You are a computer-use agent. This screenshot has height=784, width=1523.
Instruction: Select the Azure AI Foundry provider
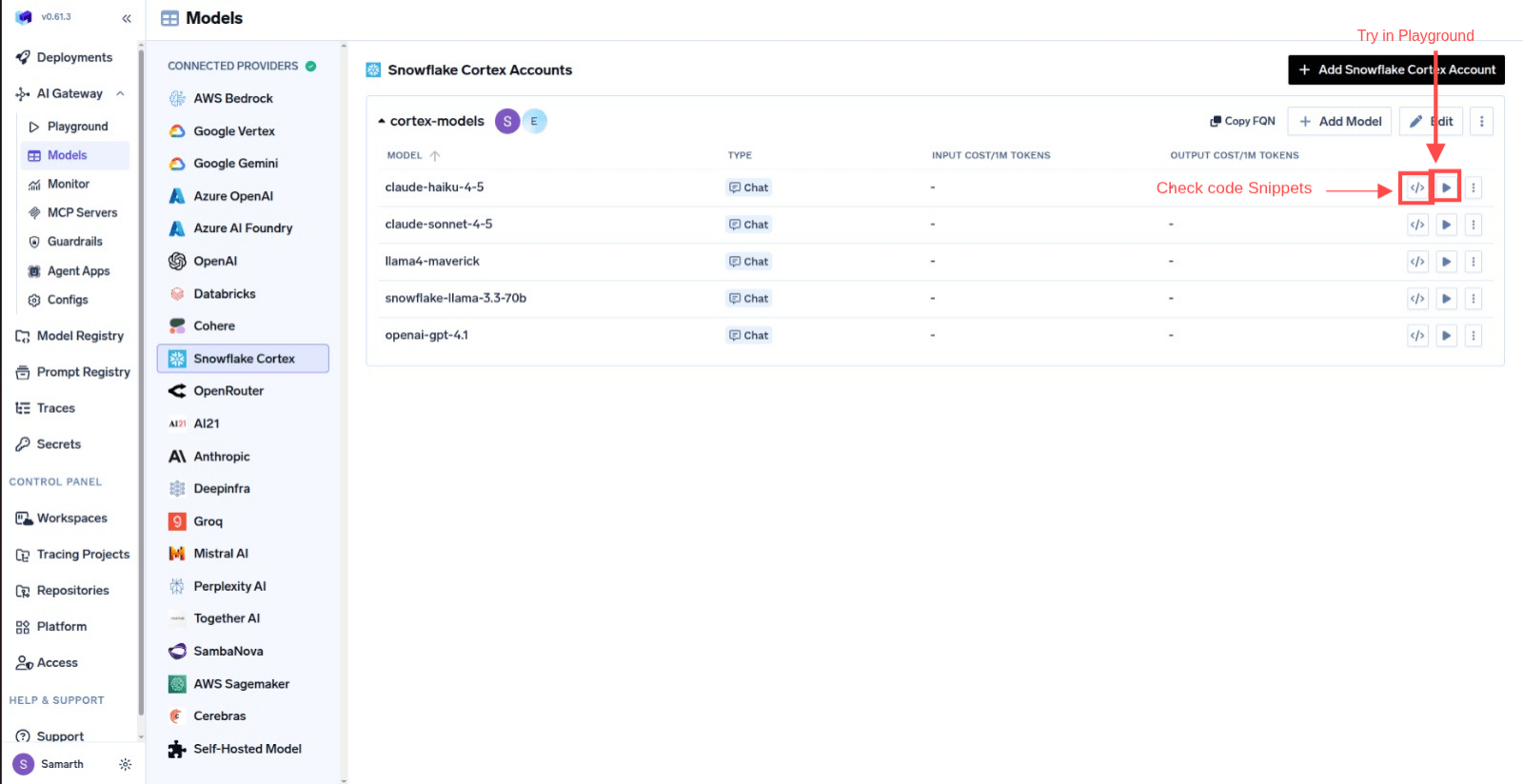[243, 228]
